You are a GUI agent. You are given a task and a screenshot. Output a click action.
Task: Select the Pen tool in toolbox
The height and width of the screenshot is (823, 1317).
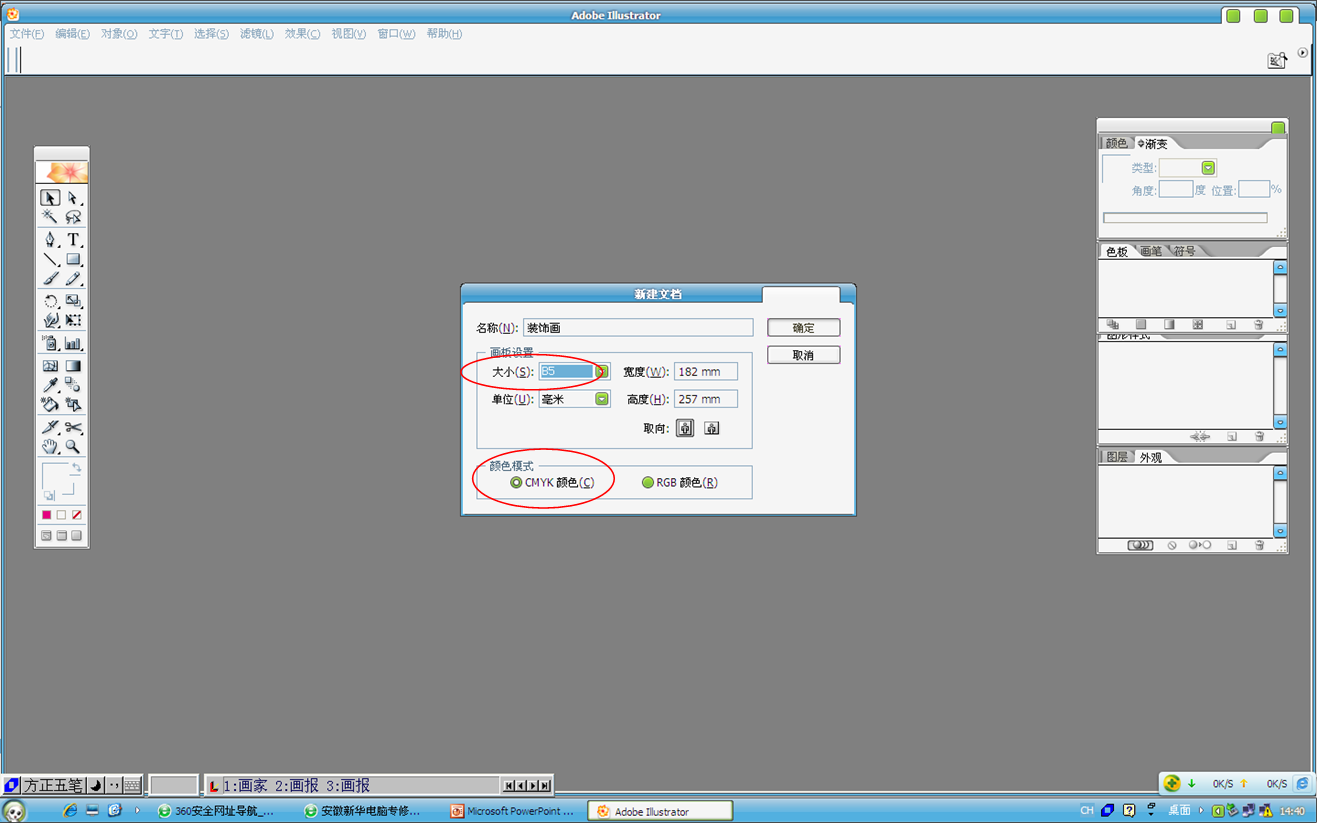click(x=50, y=240)
